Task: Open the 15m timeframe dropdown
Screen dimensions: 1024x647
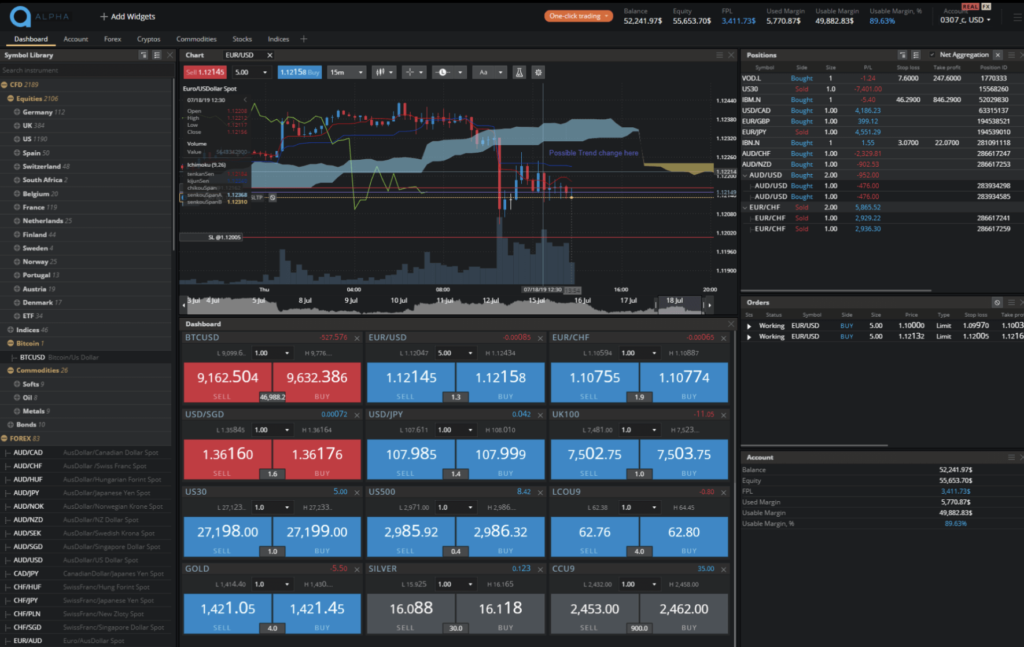Action: coord(346,72)
